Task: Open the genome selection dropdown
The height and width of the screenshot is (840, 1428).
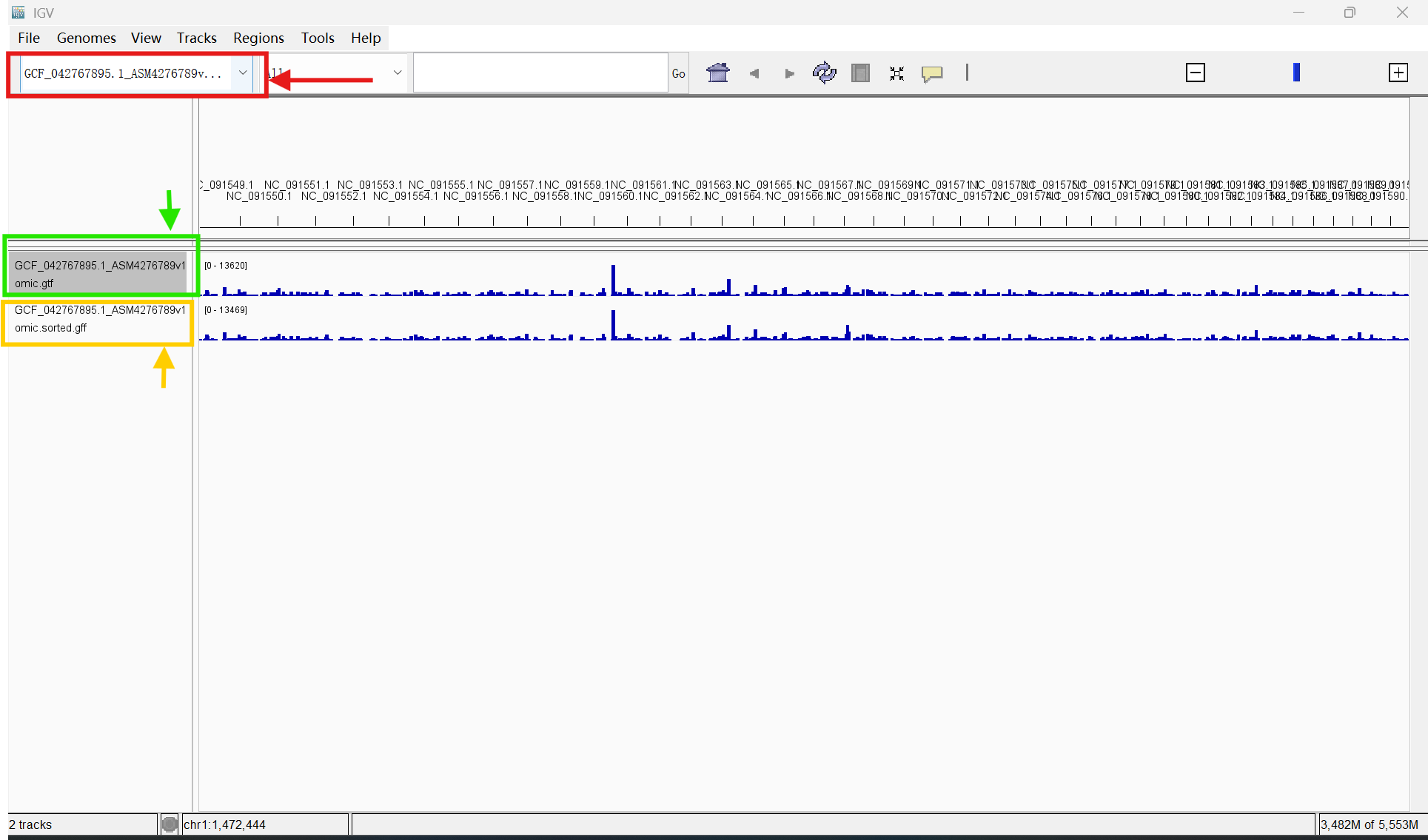Action: click(242, 73)
